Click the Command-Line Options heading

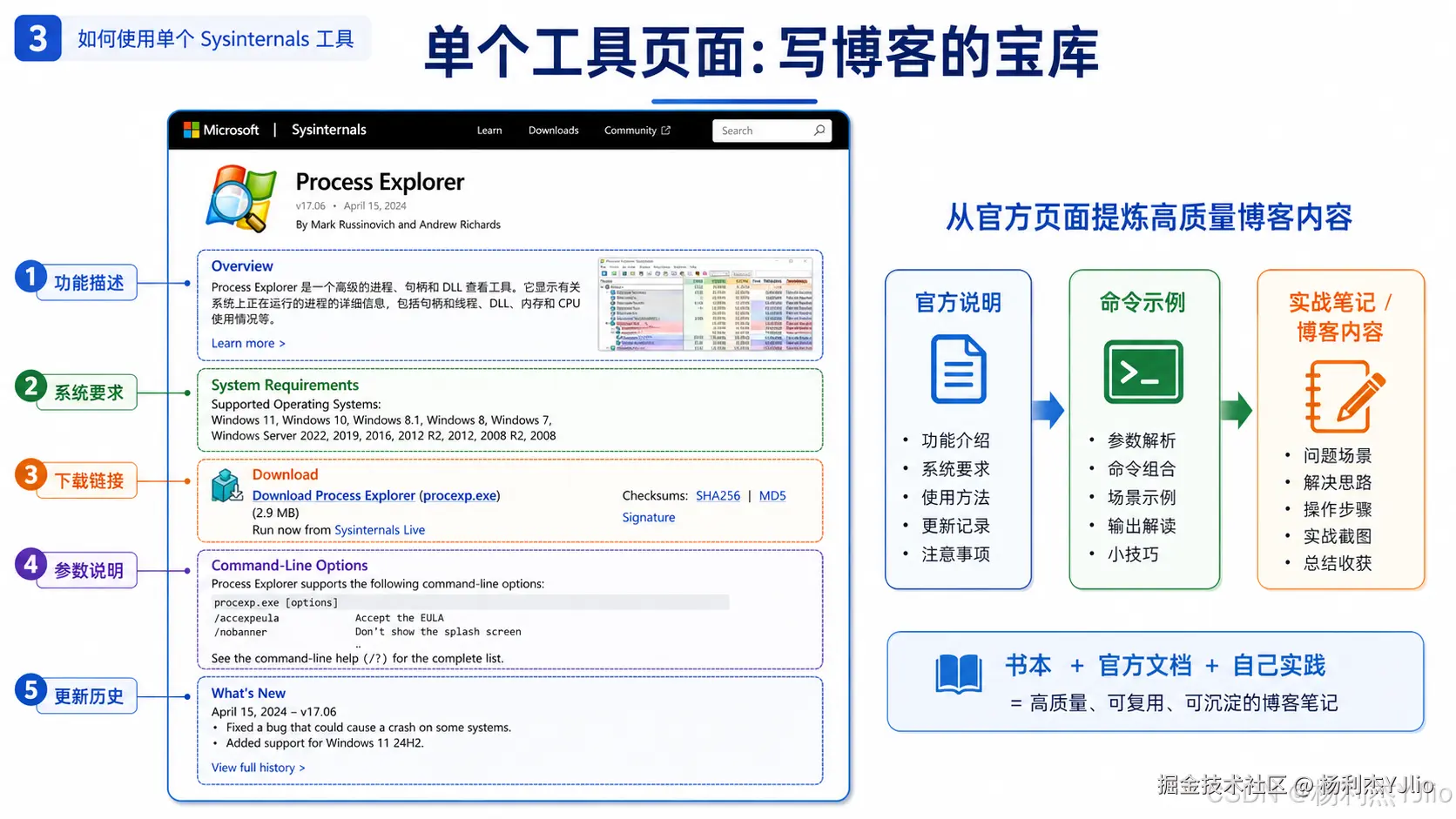289,566
